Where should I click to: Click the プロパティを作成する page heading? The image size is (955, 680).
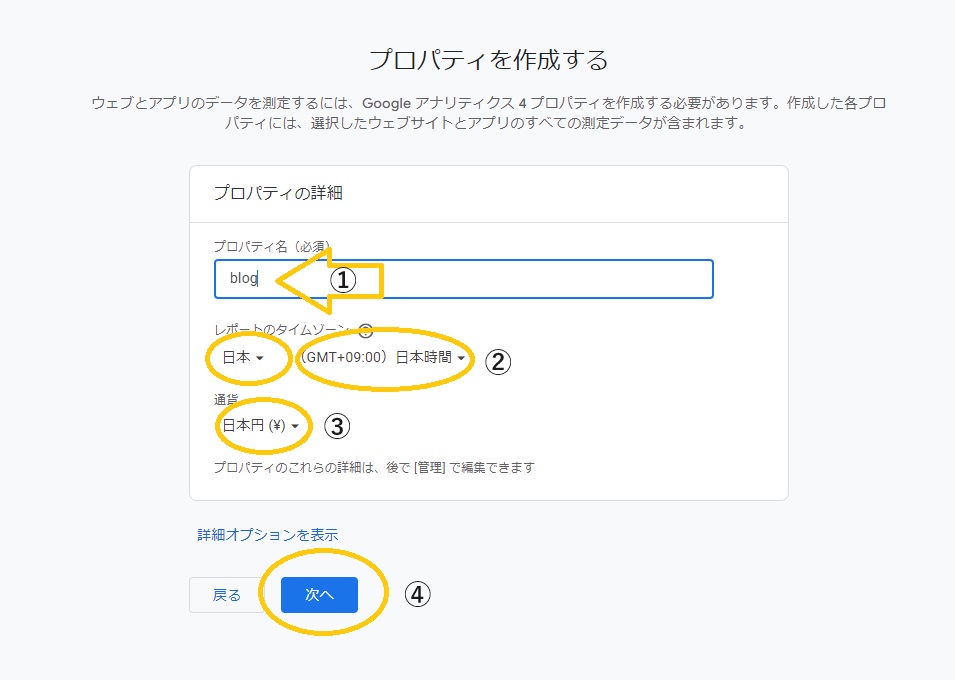point(488,60)
